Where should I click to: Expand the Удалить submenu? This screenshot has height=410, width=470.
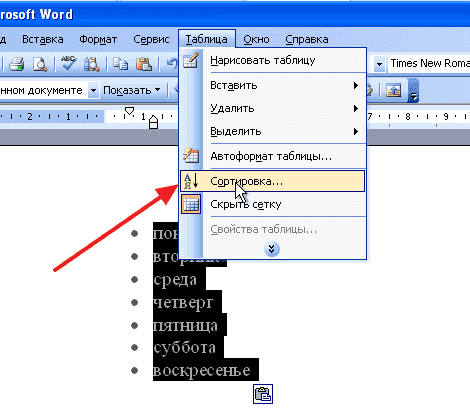point(356,109)
